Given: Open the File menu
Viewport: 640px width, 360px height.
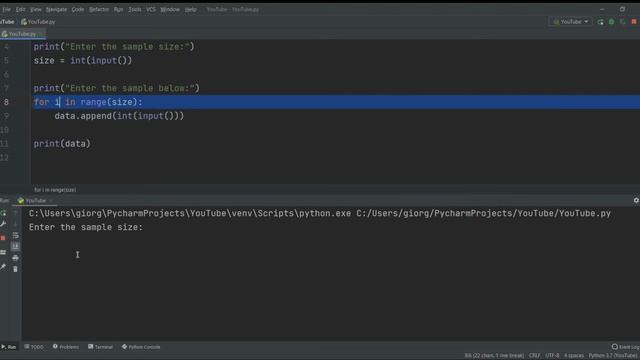Looking at the screenshot, I should click(7, 9).
